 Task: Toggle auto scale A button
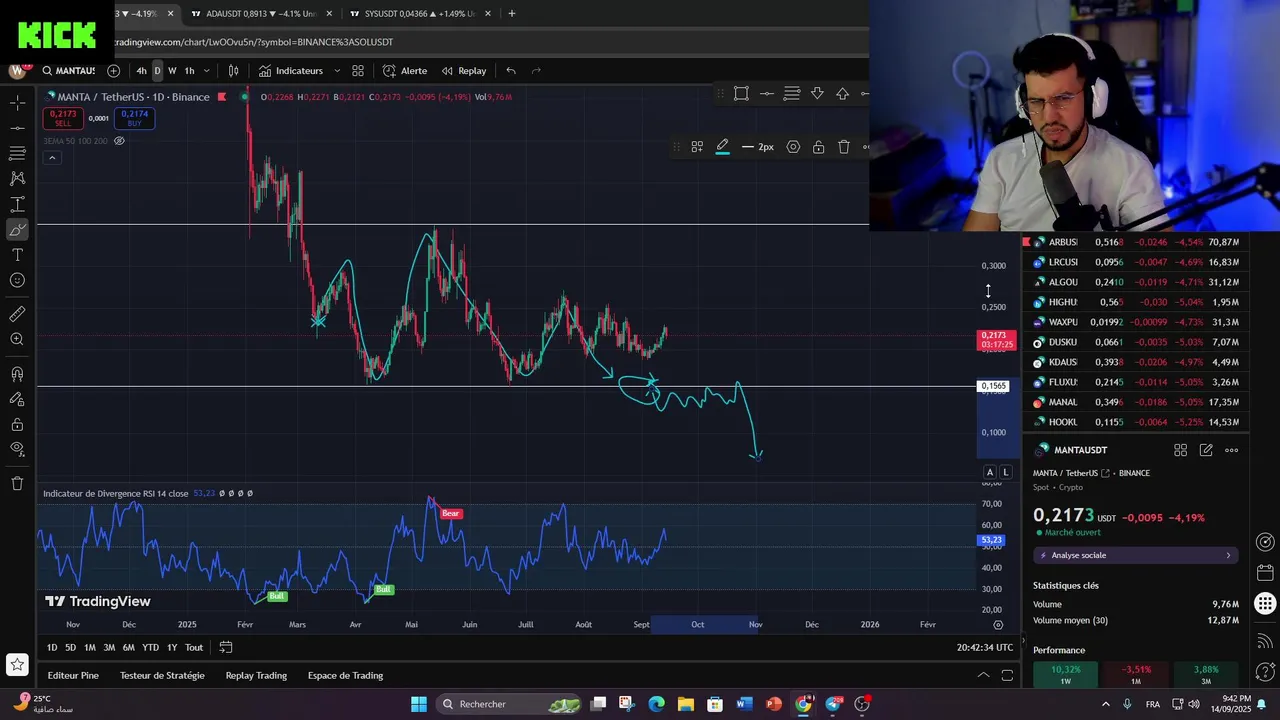[990, 472]
